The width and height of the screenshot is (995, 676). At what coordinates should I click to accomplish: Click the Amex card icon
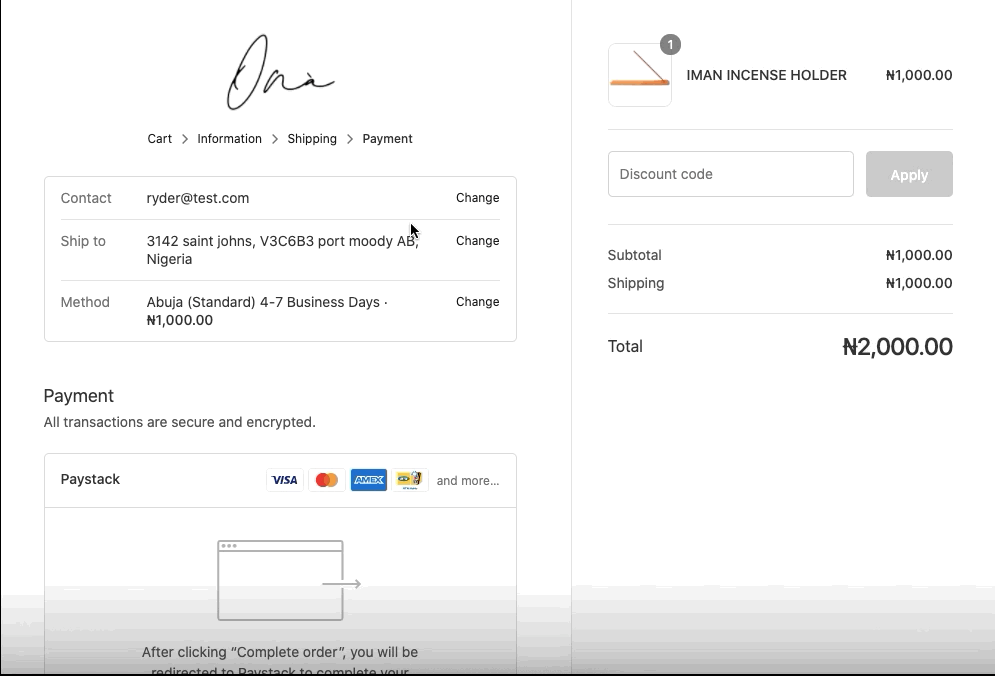coord(369,480)
